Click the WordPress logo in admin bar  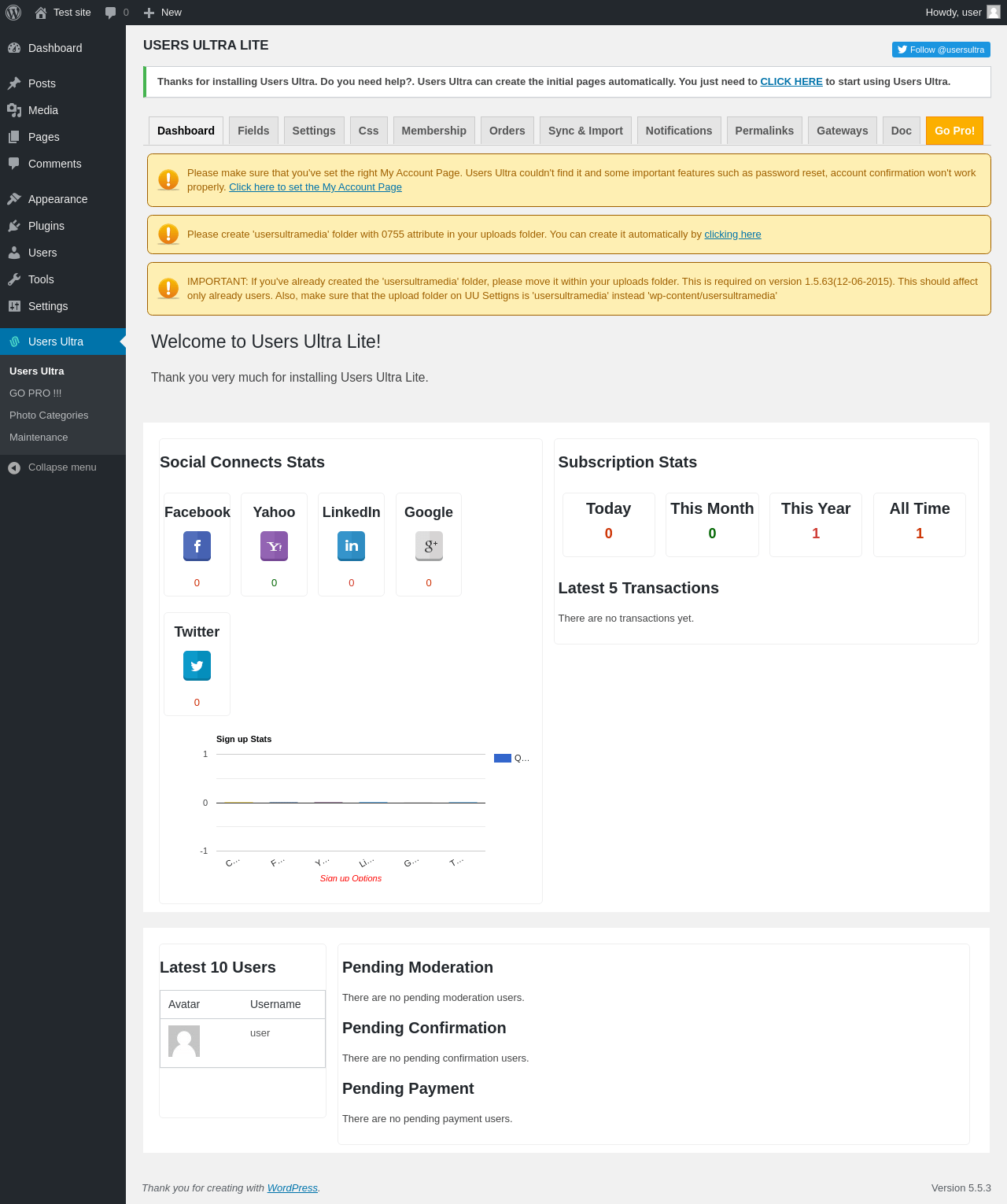coord(13,13)
